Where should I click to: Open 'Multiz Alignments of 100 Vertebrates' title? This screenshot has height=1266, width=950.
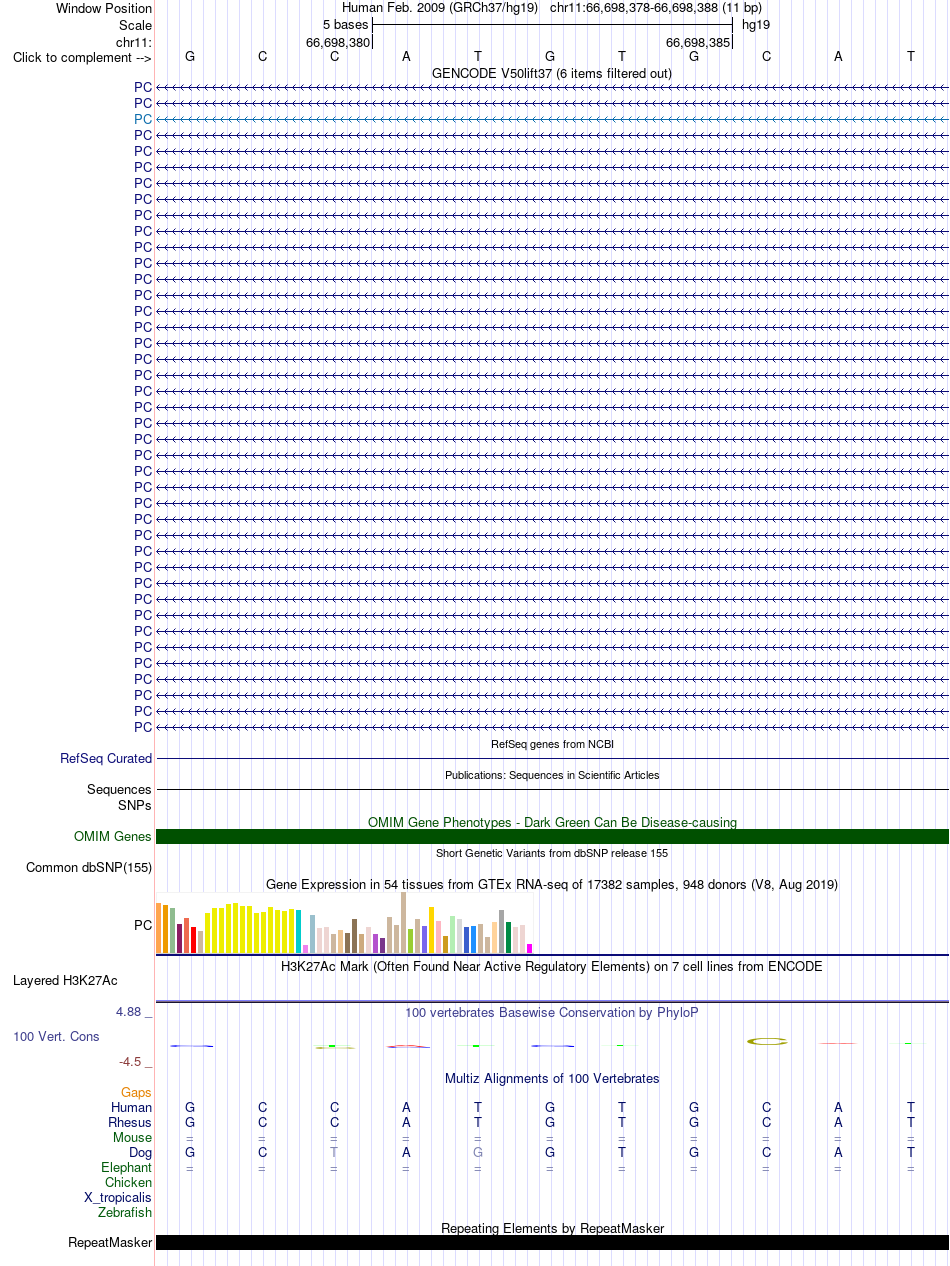552,1078
